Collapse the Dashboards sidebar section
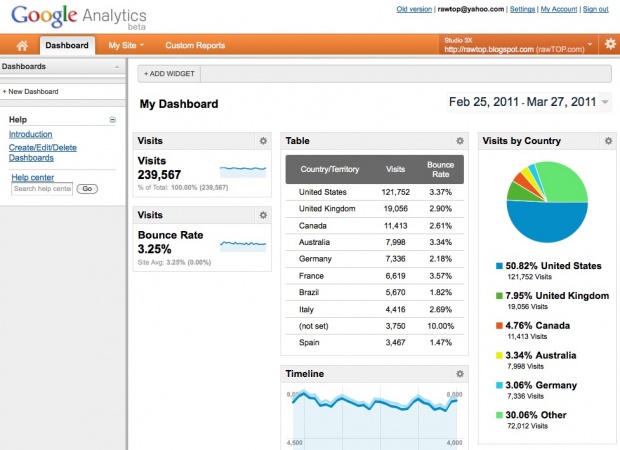Screen dimensions: 620x450 [117, 67]
